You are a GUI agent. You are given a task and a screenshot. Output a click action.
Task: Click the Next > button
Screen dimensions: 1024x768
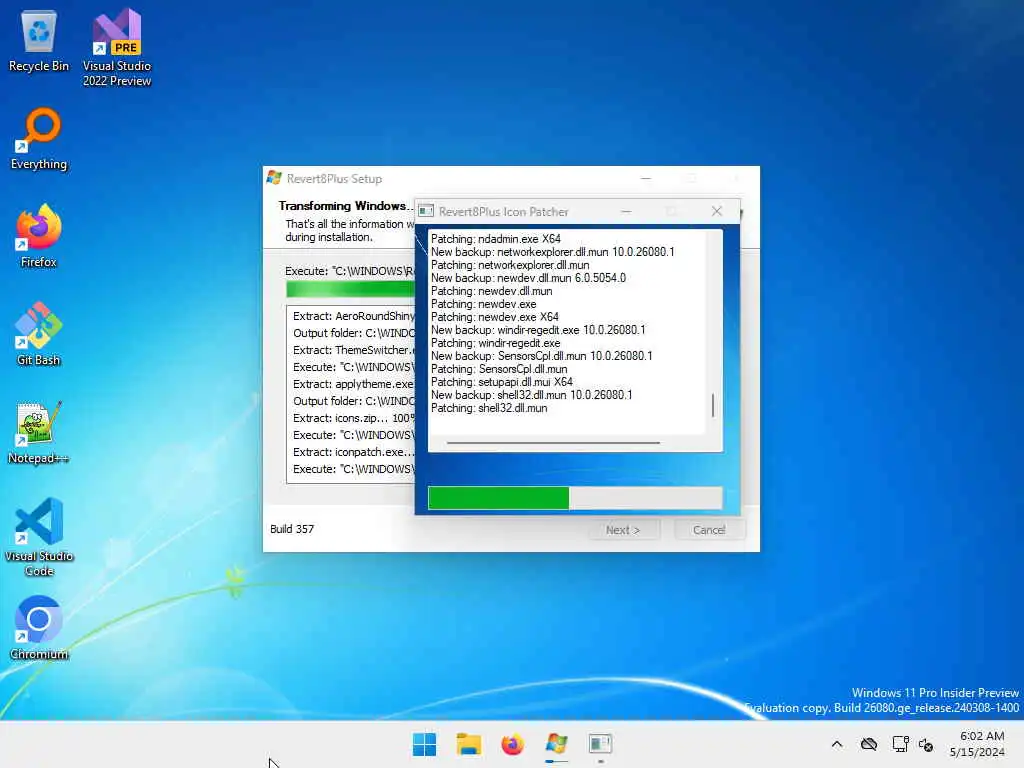click(623, 530)
